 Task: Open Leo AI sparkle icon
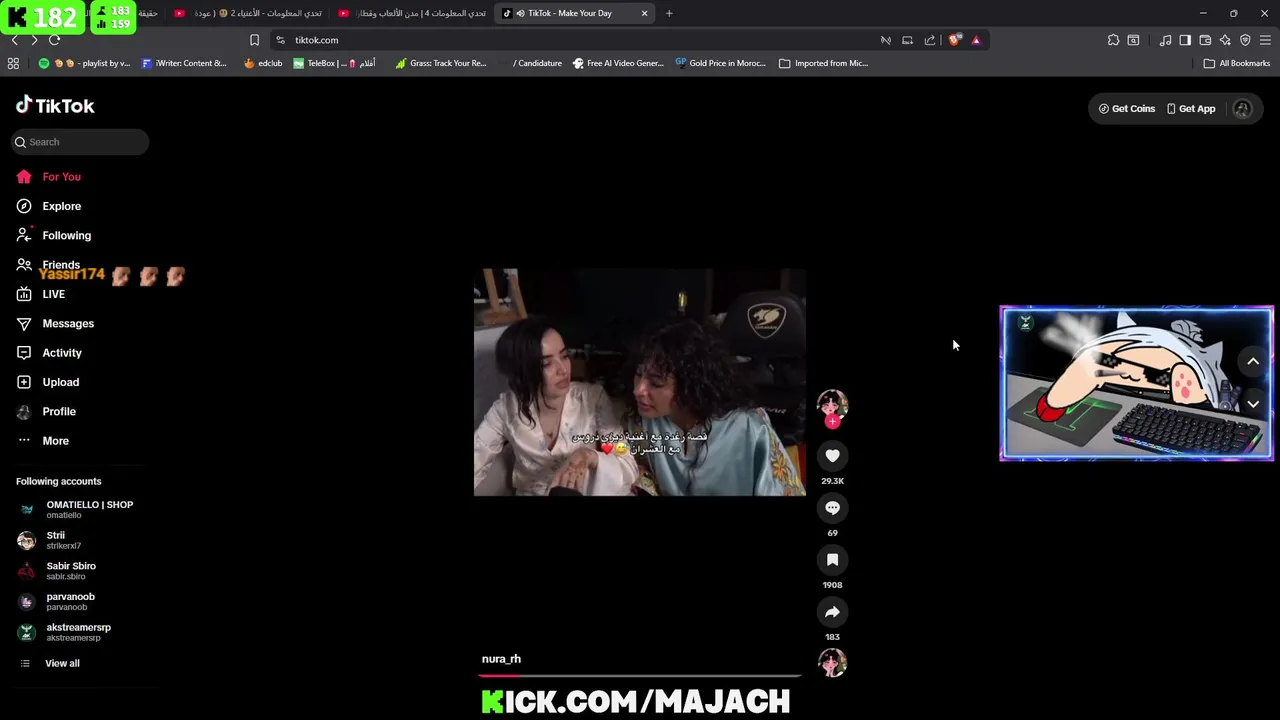(x=1225, y=40)
